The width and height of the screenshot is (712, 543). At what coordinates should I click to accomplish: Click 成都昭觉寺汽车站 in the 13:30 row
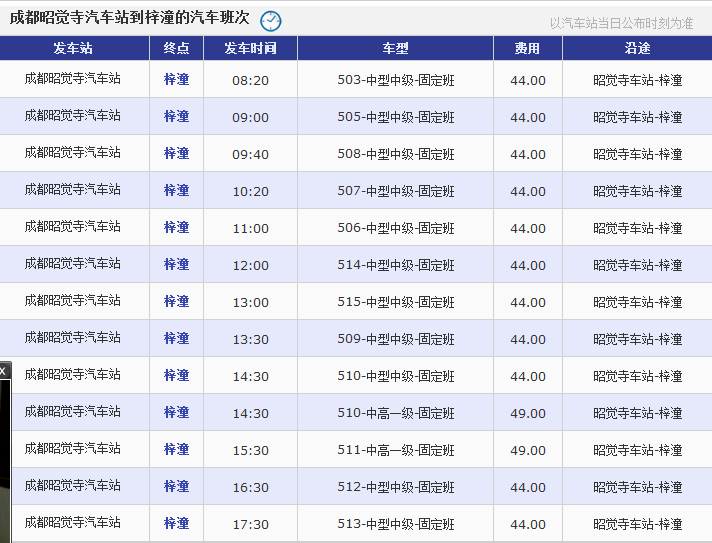click(73, 338)
